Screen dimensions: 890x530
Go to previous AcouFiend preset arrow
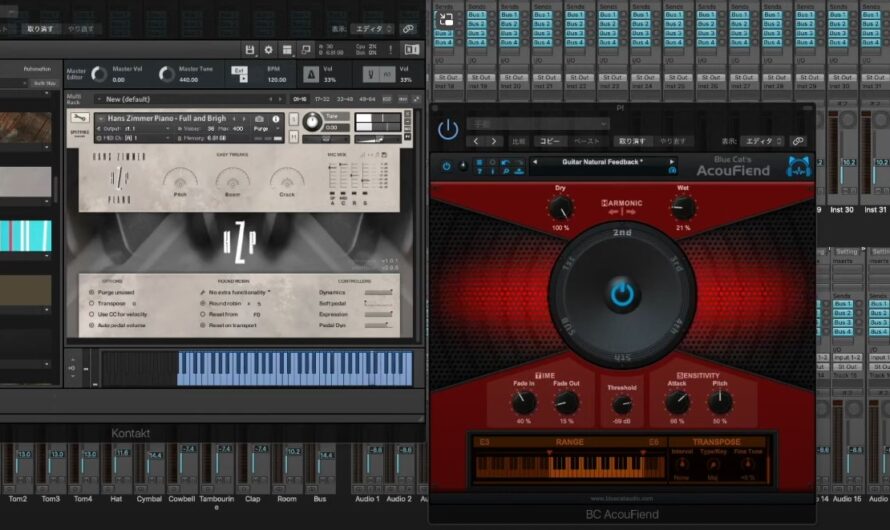534,162
